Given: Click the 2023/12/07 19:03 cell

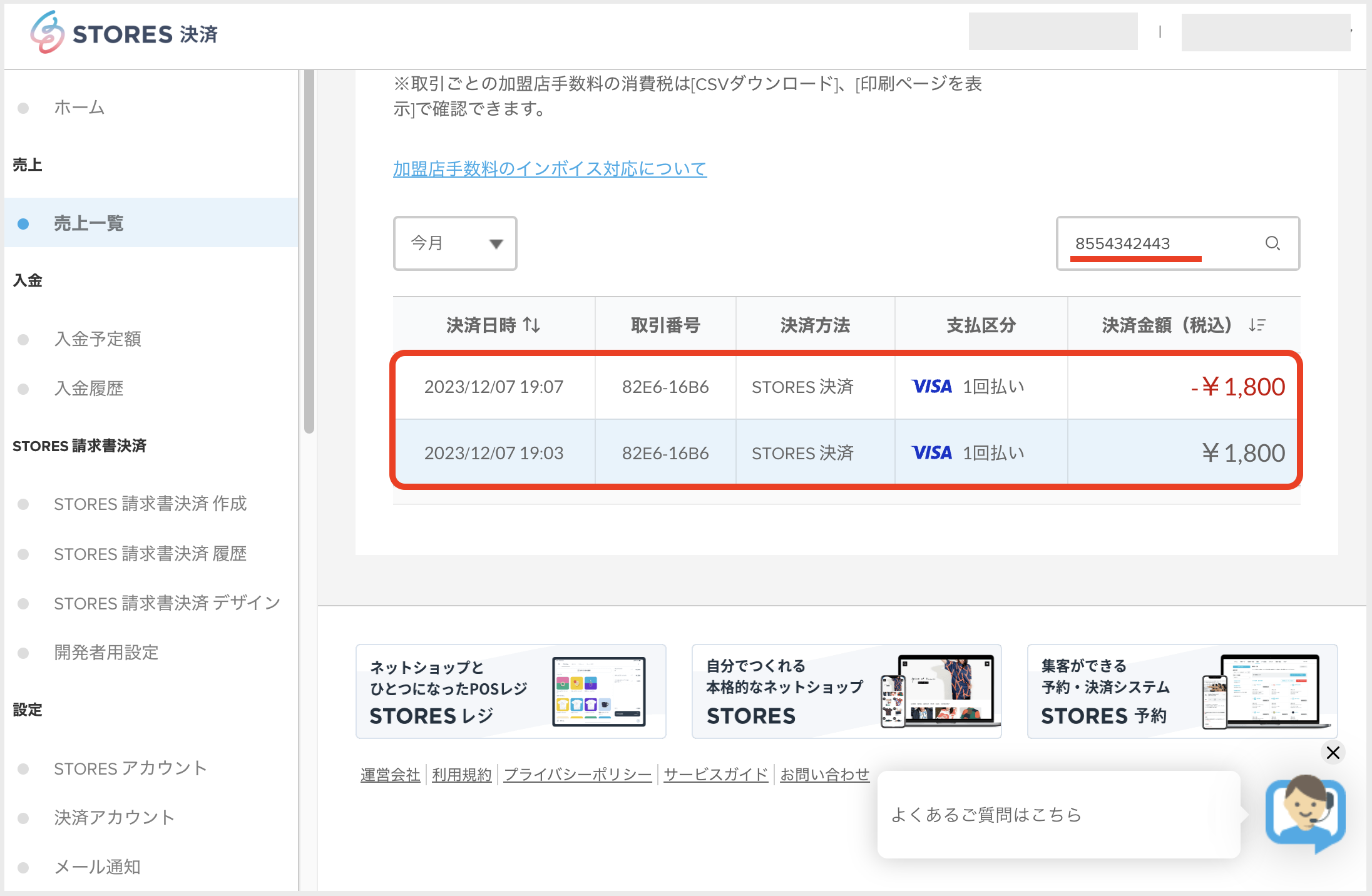Looking at the screenshot, I should [494, 452].
